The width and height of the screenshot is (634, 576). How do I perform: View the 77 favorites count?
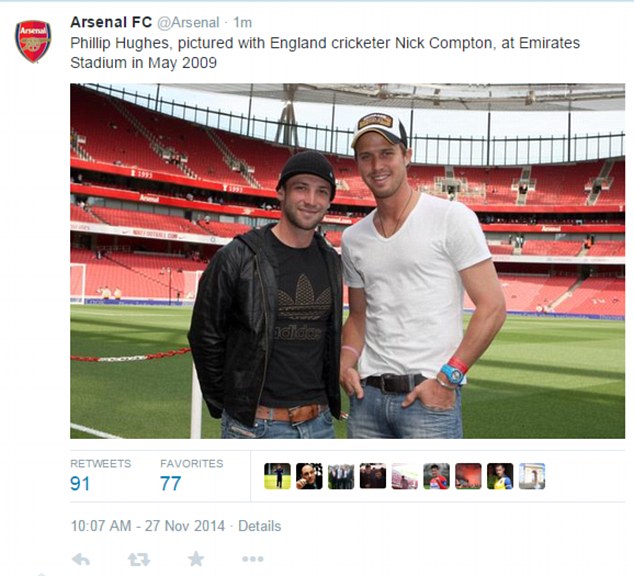(171, 484)
